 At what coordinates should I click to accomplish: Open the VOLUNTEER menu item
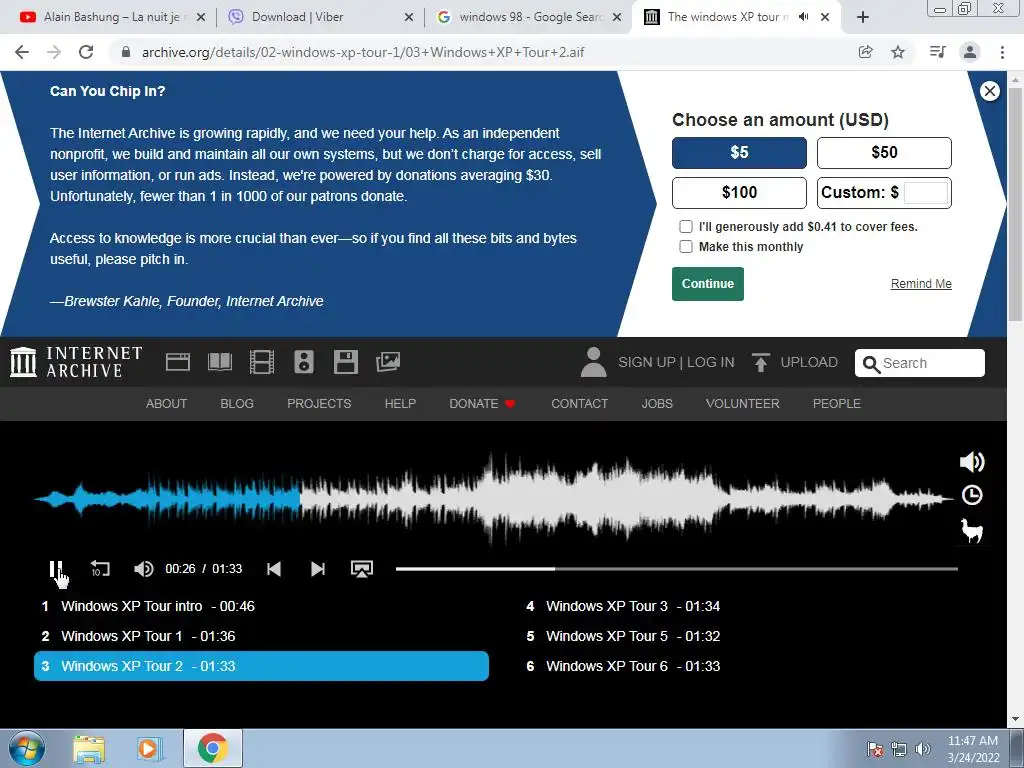pos(743,404)
